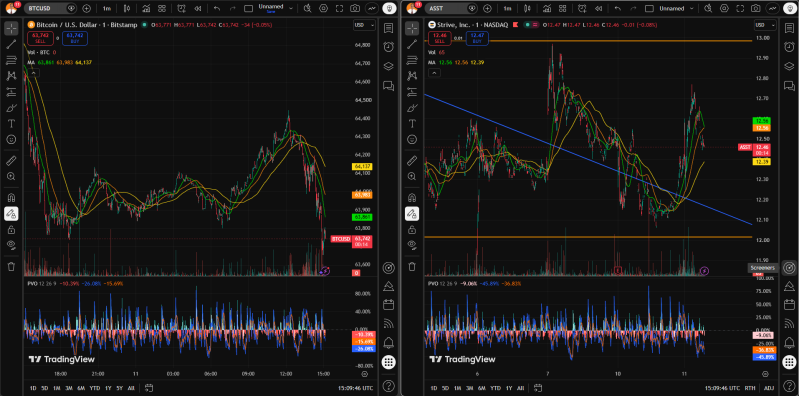This screenshot has width=799, height=396.
Task: Toggle stay in drawing mode, BTCUSD window
Action: tap(11, 214)
